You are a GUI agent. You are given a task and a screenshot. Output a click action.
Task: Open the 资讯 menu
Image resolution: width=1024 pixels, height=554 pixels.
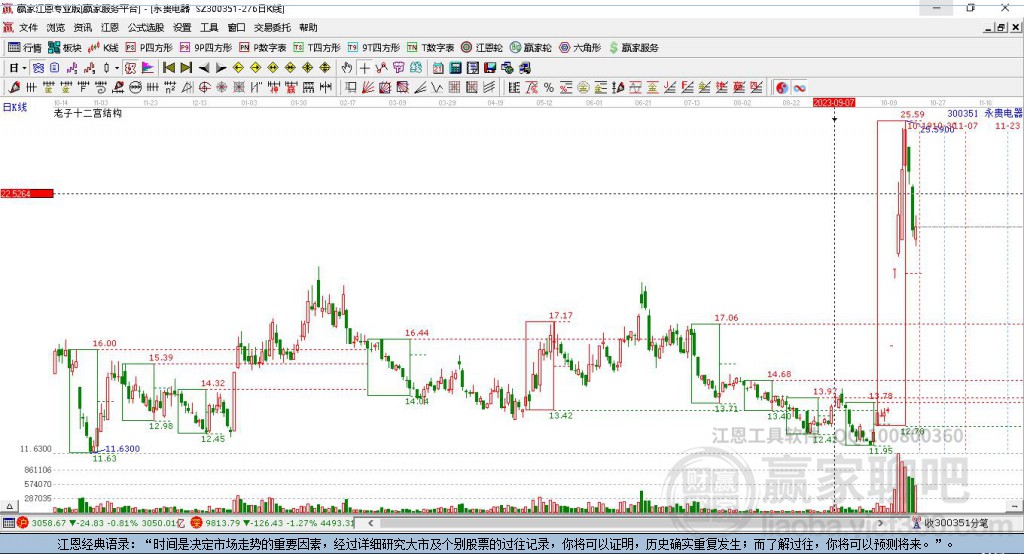click(x=83, y=27)
